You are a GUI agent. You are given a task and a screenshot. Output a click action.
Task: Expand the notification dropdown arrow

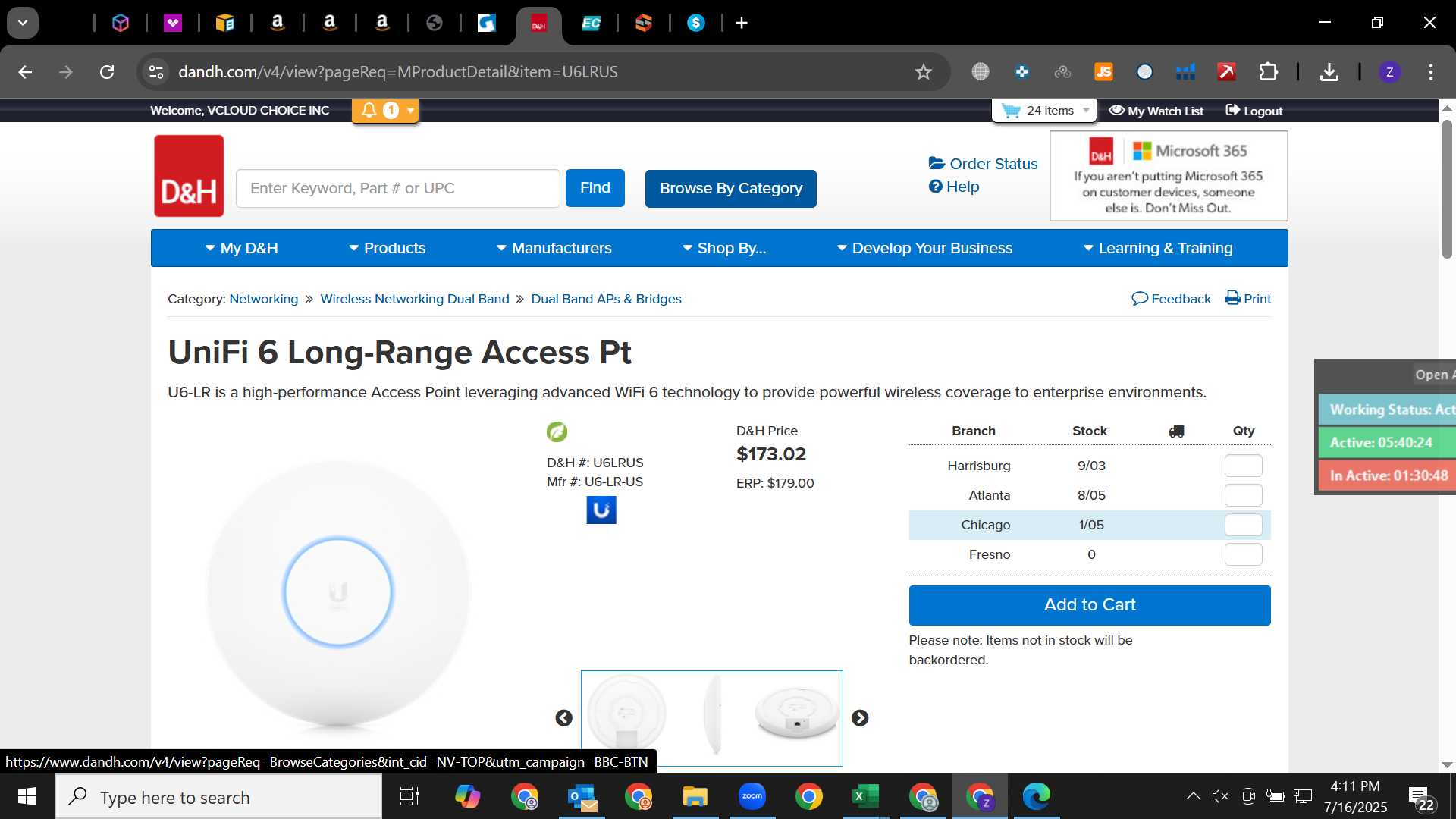[x=410, y=111]
